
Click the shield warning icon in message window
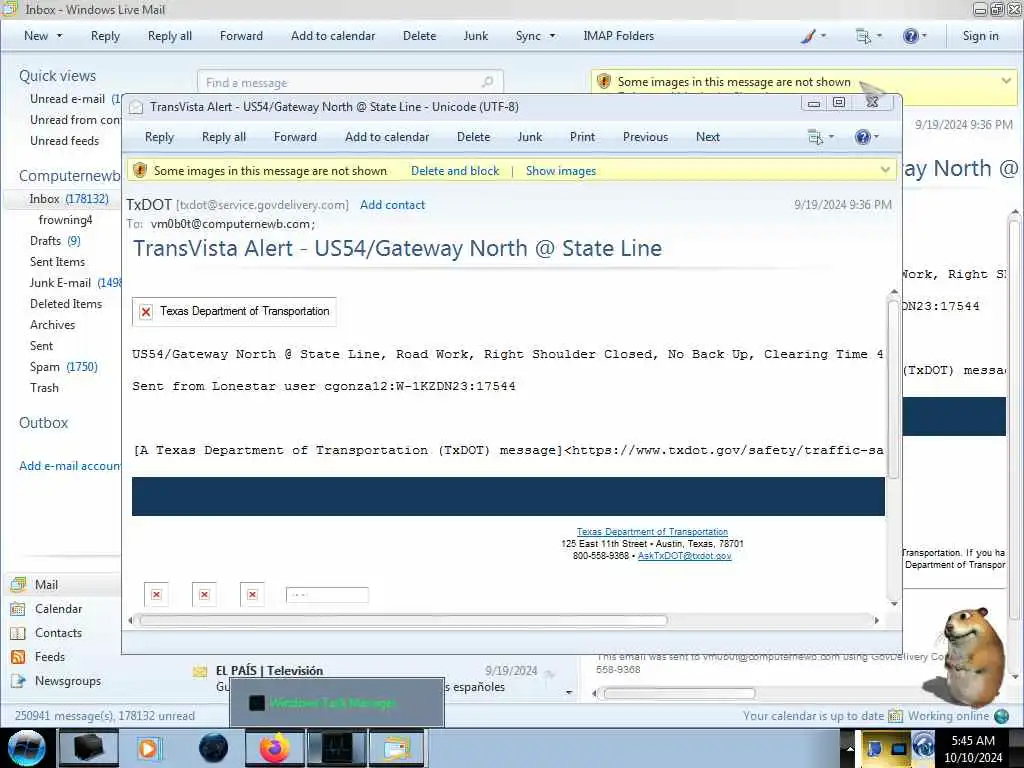click(140, 170)
